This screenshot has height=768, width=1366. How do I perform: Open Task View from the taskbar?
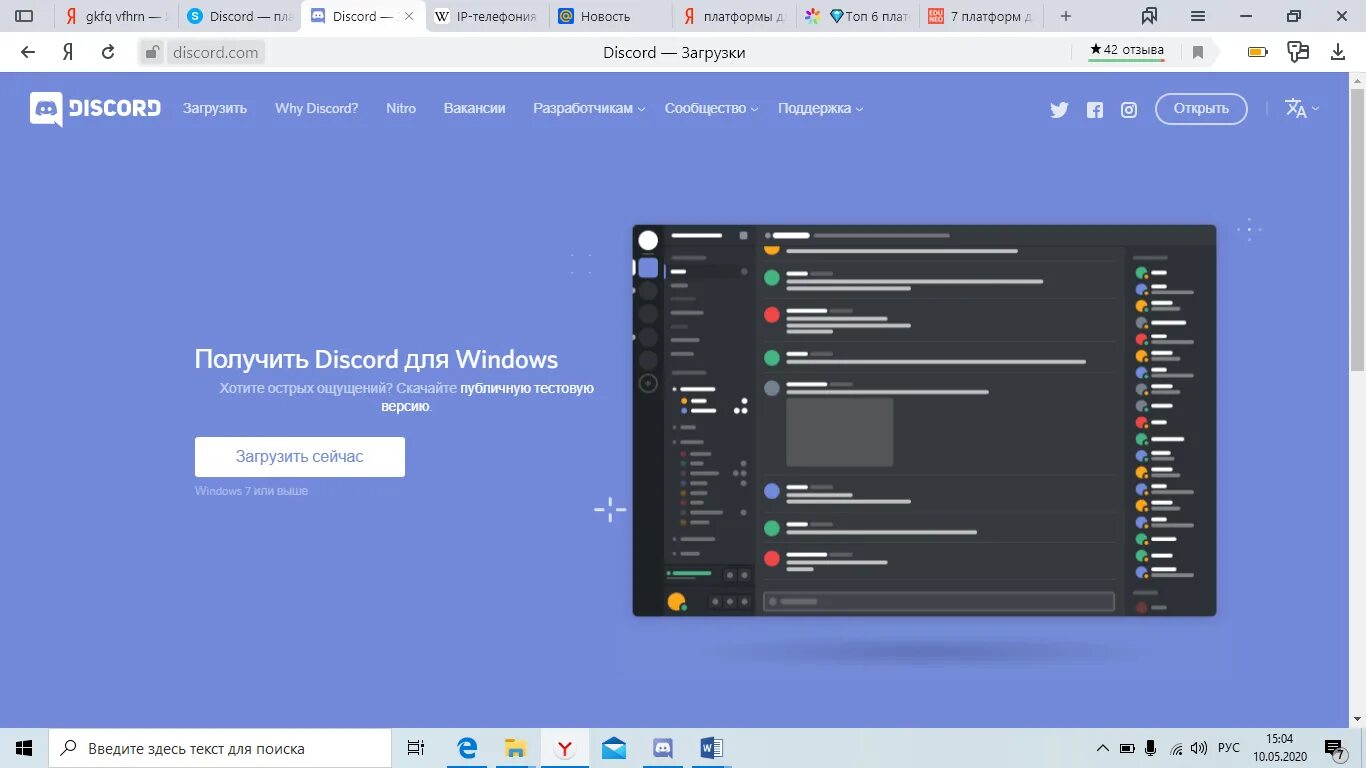click(x=416, y=748)
